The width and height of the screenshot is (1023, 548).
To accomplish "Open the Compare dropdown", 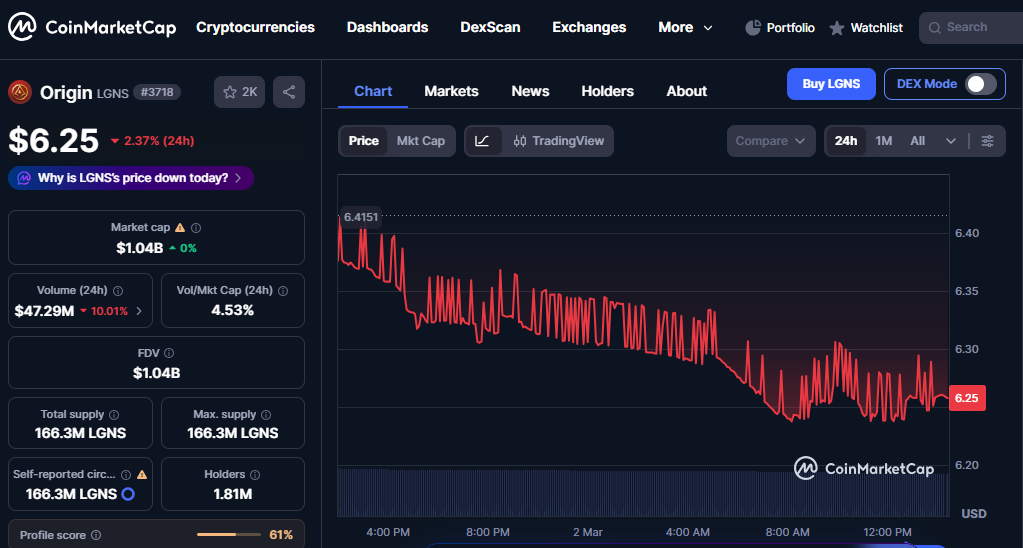I will pos(771,141).
